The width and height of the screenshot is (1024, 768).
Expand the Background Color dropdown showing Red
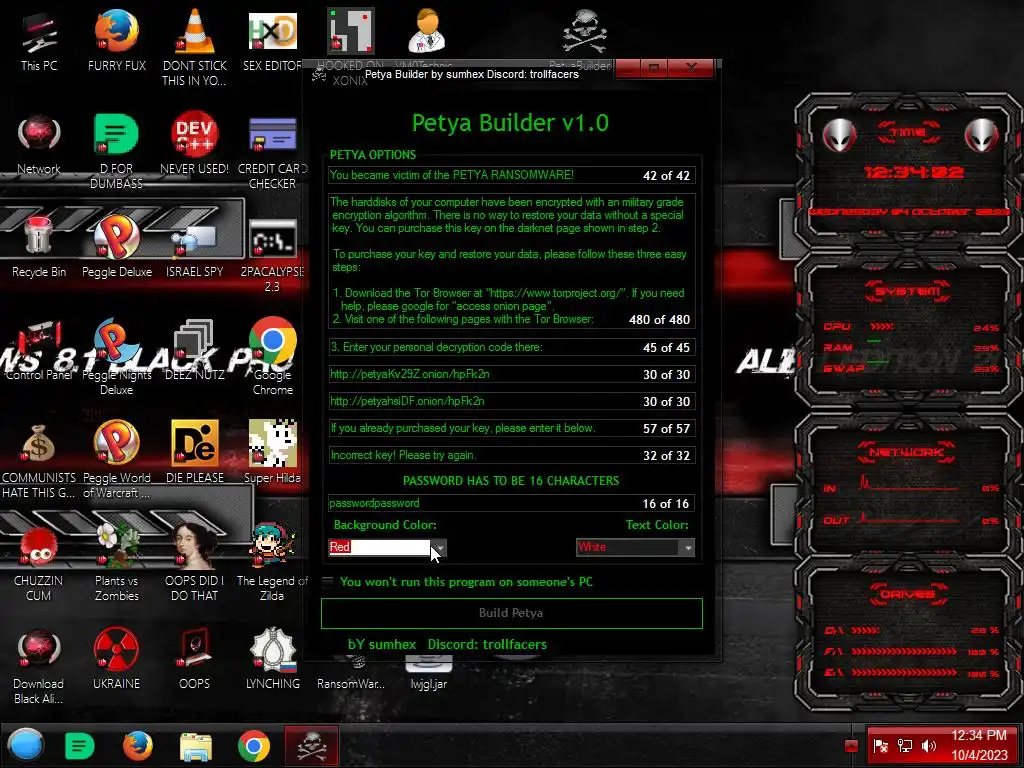point(440,547)
